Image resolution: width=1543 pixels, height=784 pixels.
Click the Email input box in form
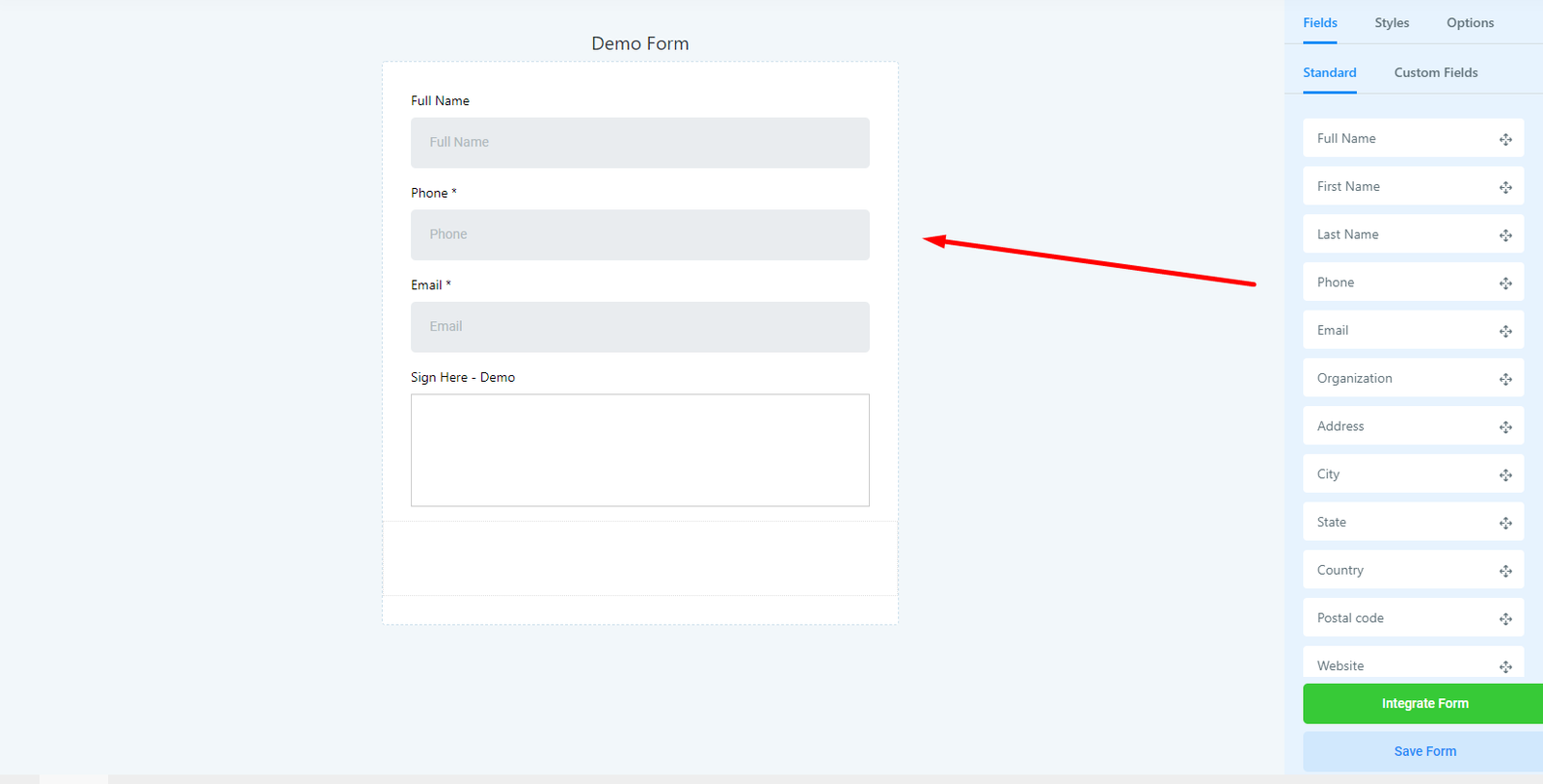[639, 327]
